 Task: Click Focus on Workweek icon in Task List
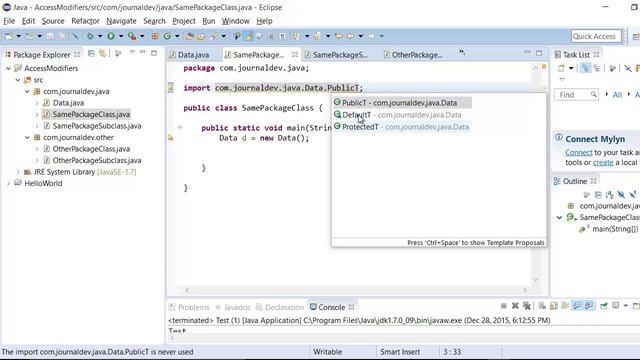[x=612, y=68]
